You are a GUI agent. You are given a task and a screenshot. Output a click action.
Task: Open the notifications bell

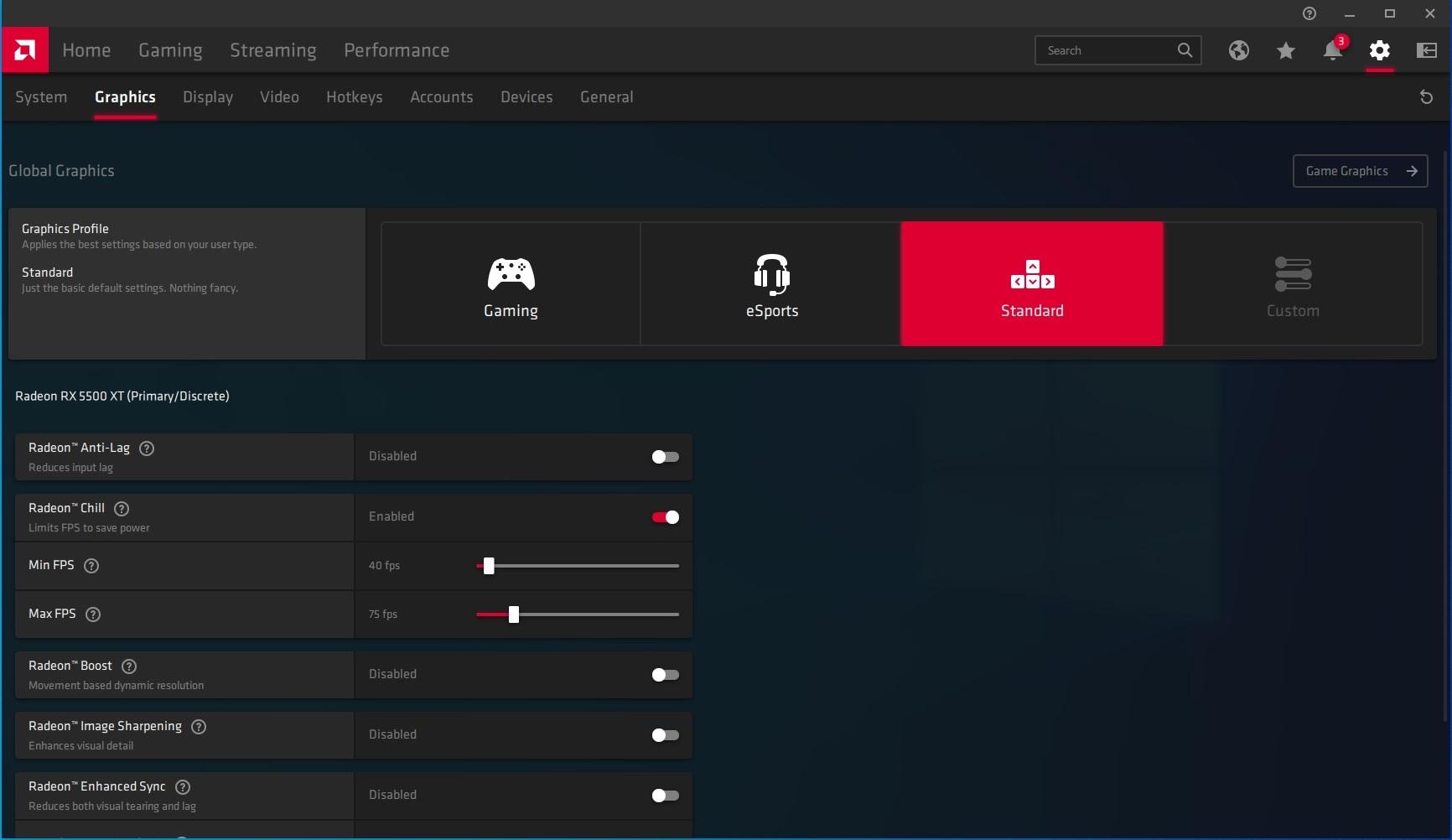1332,50
